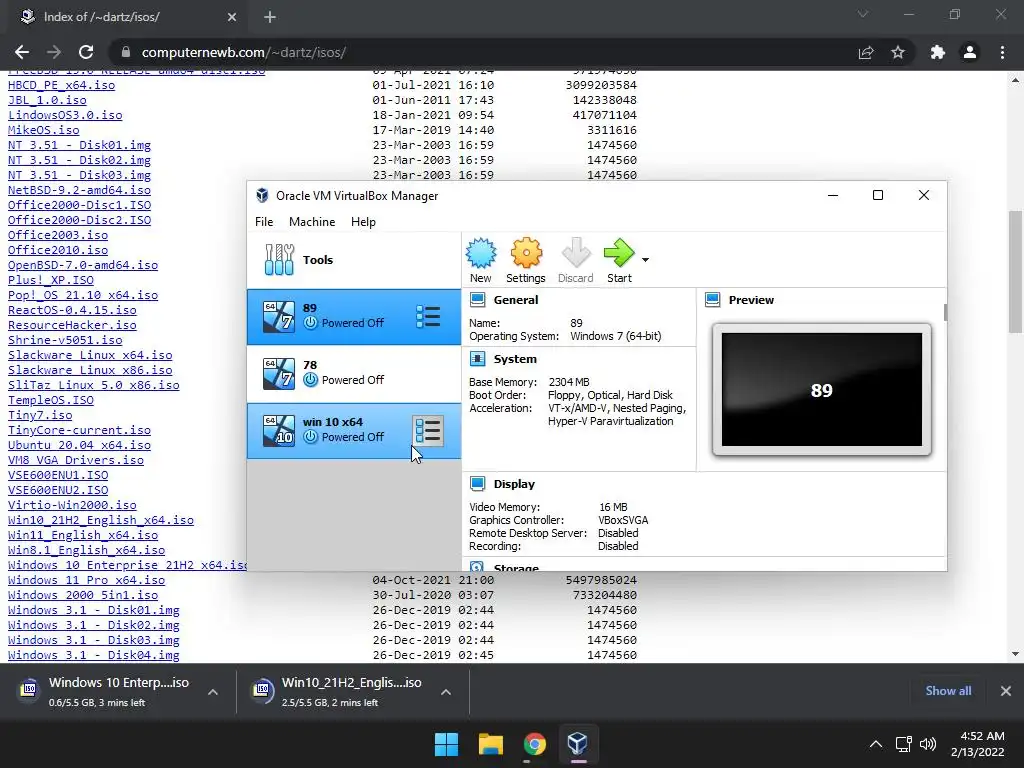This screenshot has height=768, width=1024.
Task: Open Chrome profile avatar icon
Action: [x=970, y=52]
